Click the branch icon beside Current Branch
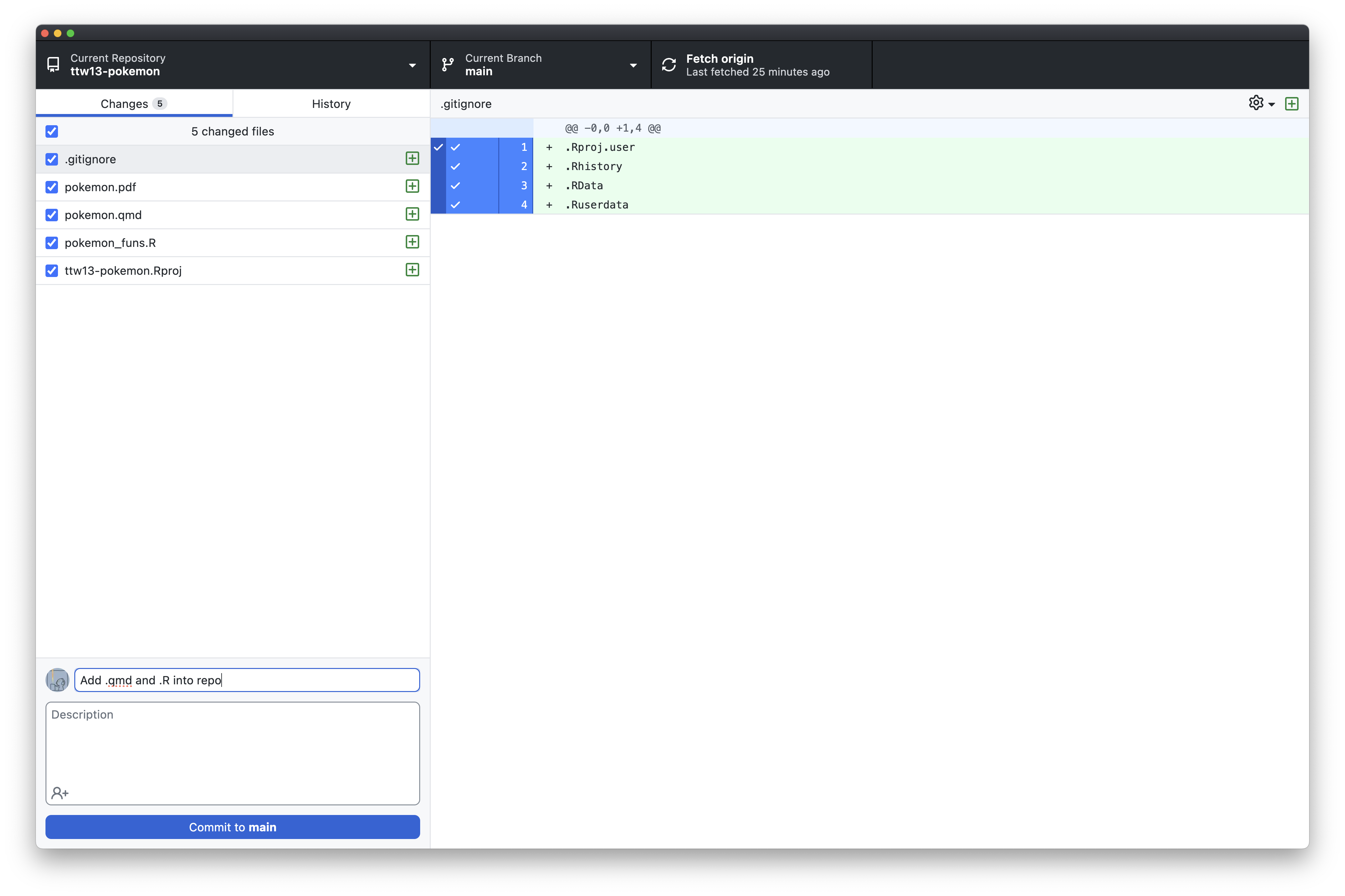This screenshot has width=1345, height=896. pyautogui.click(x=448, y=65)
